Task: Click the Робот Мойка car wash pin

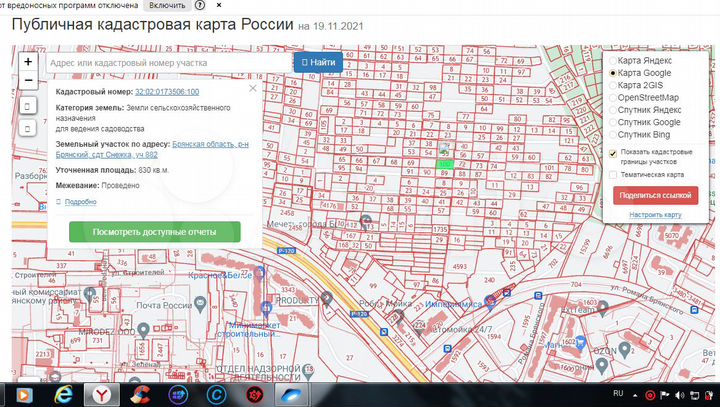Action: pos(398,316)
